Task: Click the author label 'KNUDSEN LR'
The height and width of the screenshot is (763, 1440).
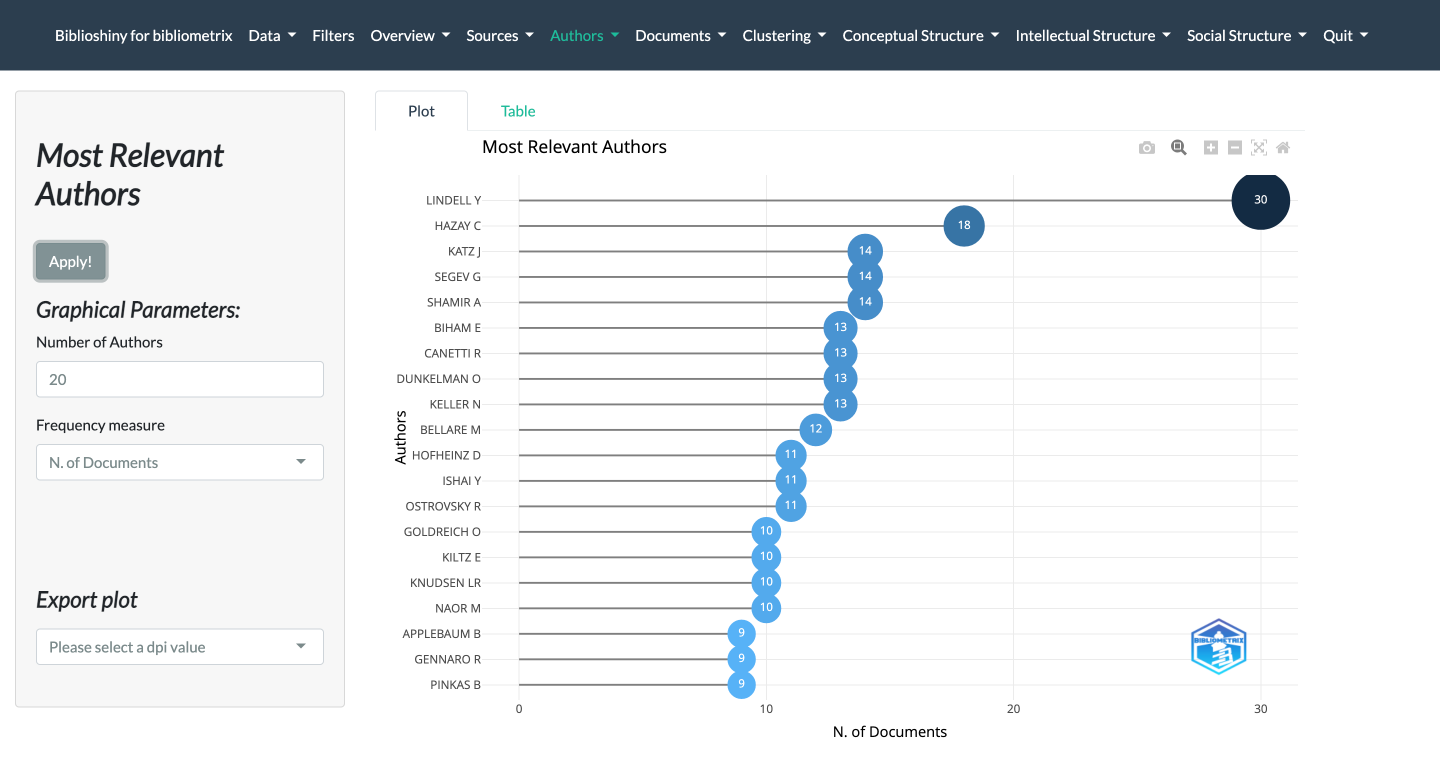Action: (x=446, y=582)
